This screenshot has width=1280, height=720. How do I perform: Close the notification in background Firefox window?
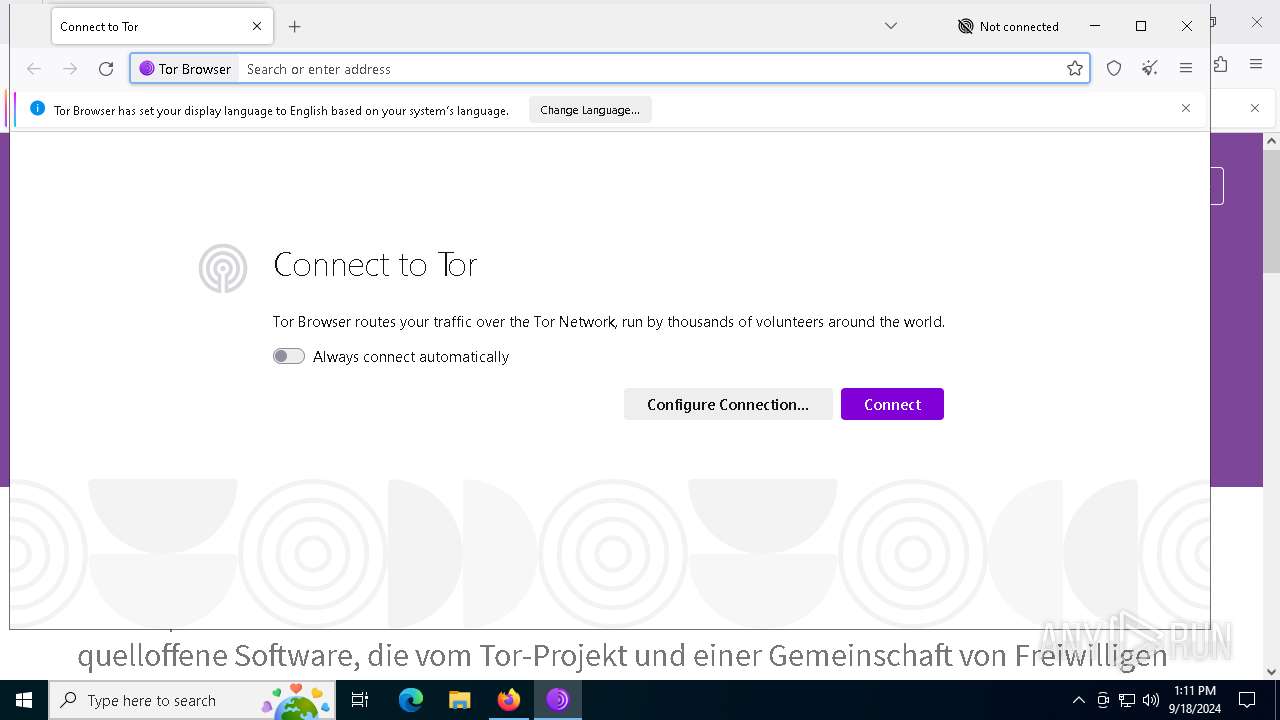1255,108
